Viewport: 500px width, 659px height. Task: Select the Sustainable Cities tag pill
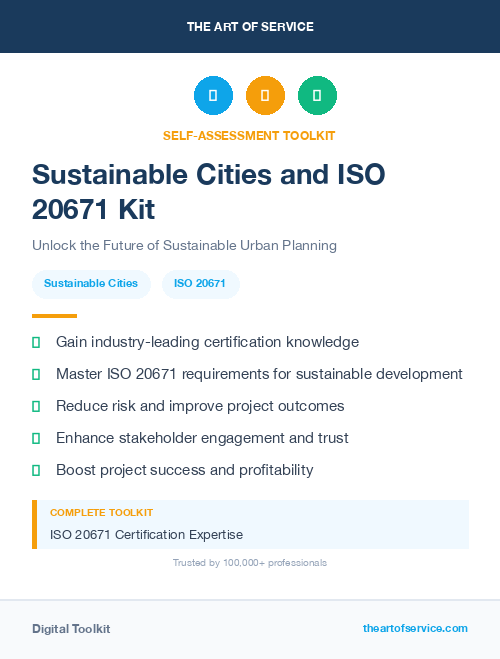[x=91, y=284]
